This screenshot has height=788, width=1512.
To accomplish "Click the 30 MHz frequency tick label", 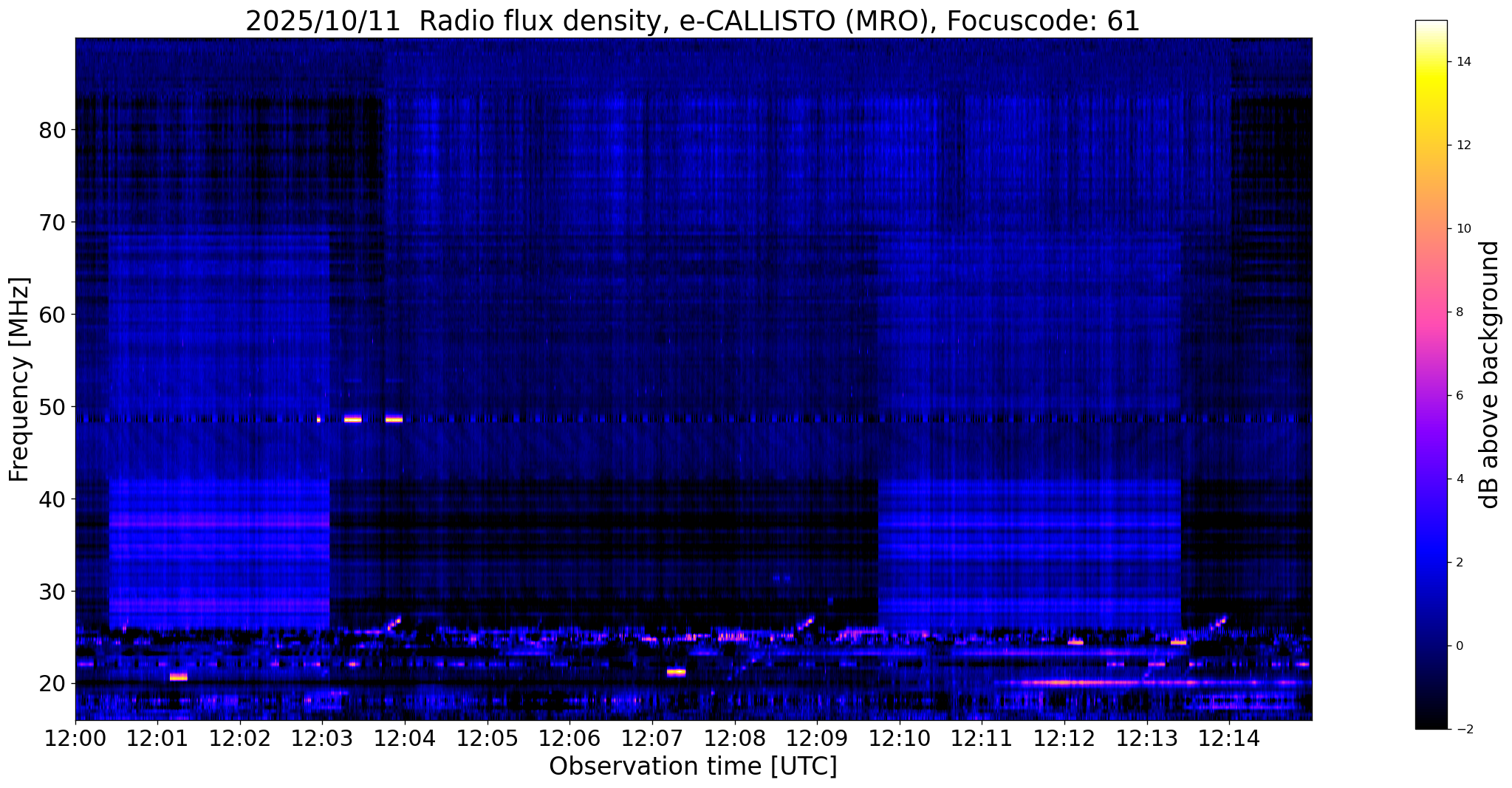I will point(52,592).
